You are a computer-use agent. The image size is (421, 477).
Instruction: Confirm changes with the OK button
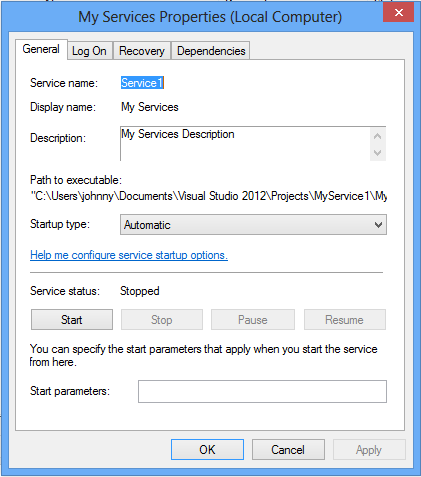point(207,450)
